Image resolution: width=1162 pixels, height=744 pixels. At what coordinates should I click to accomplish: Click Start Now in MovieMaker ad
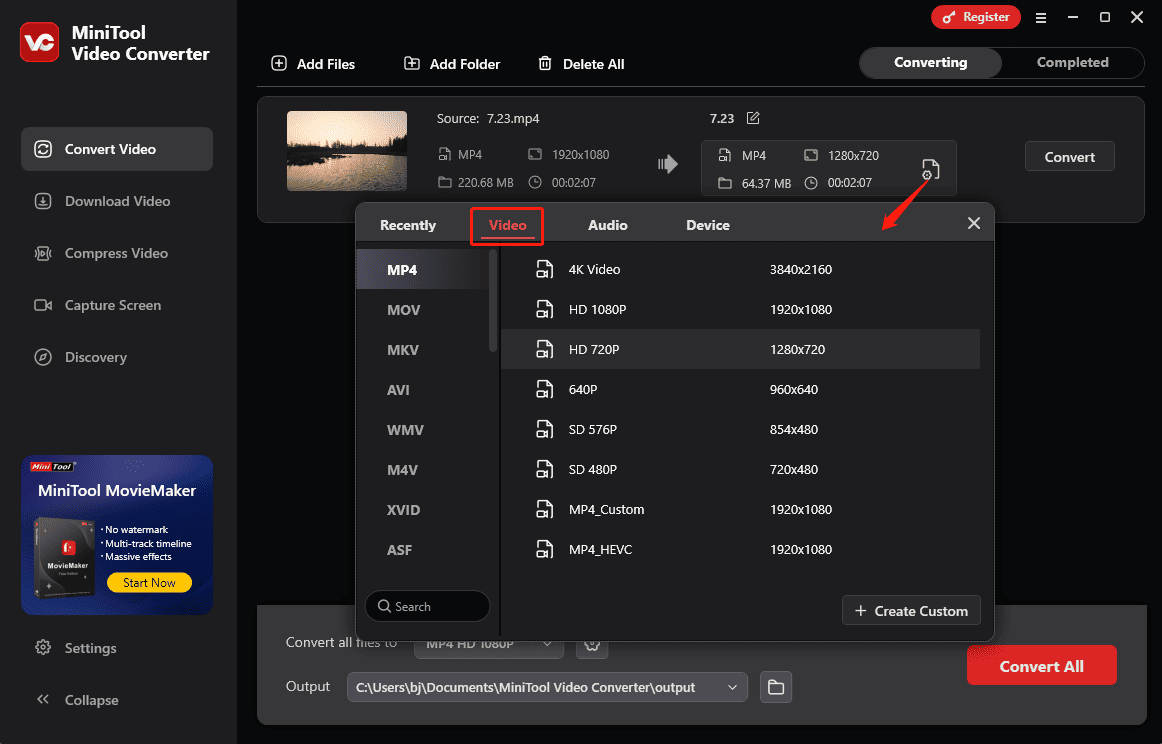149,582
